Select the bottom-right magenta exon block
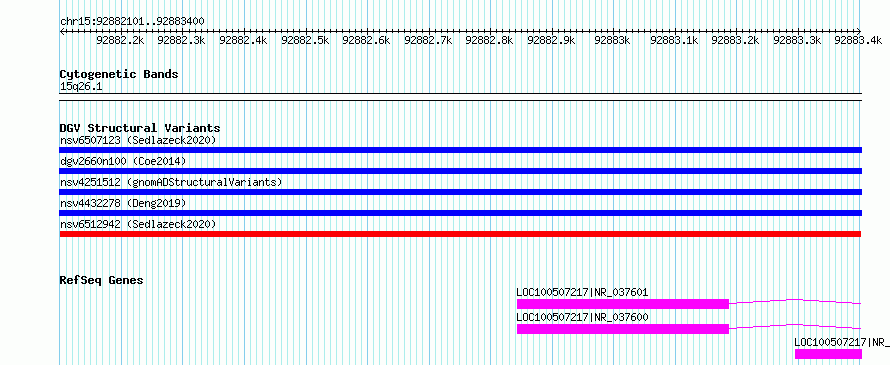The height and width of the screenshot is (365, 890). (x=828, y=354)
